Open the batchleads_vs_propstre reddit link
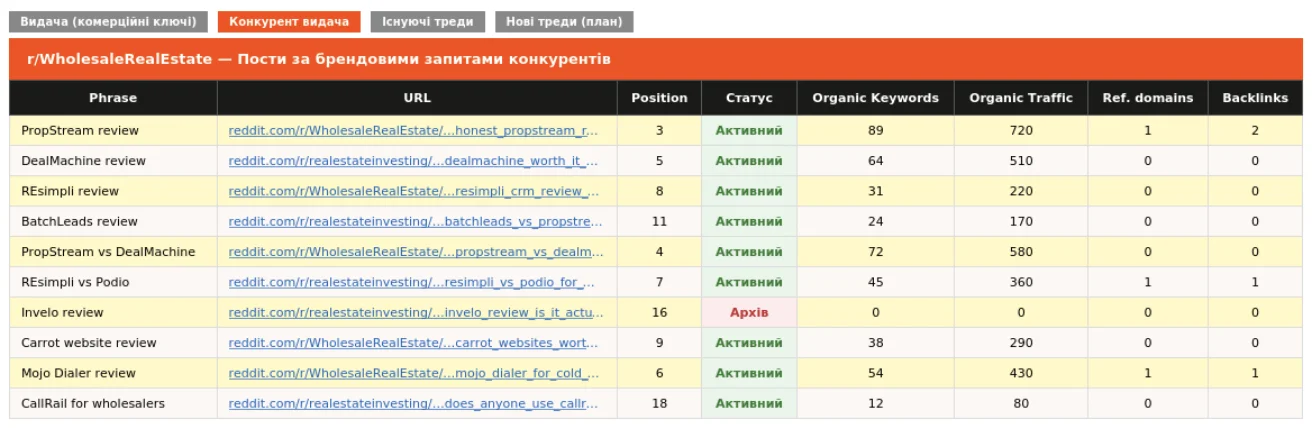The width and height of the screenshot is (1314, 428). 416,221
